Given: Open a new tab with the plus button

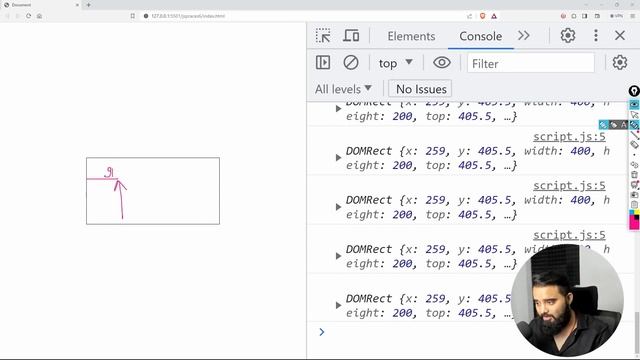Looking at the screenshot, I should 89,5.
